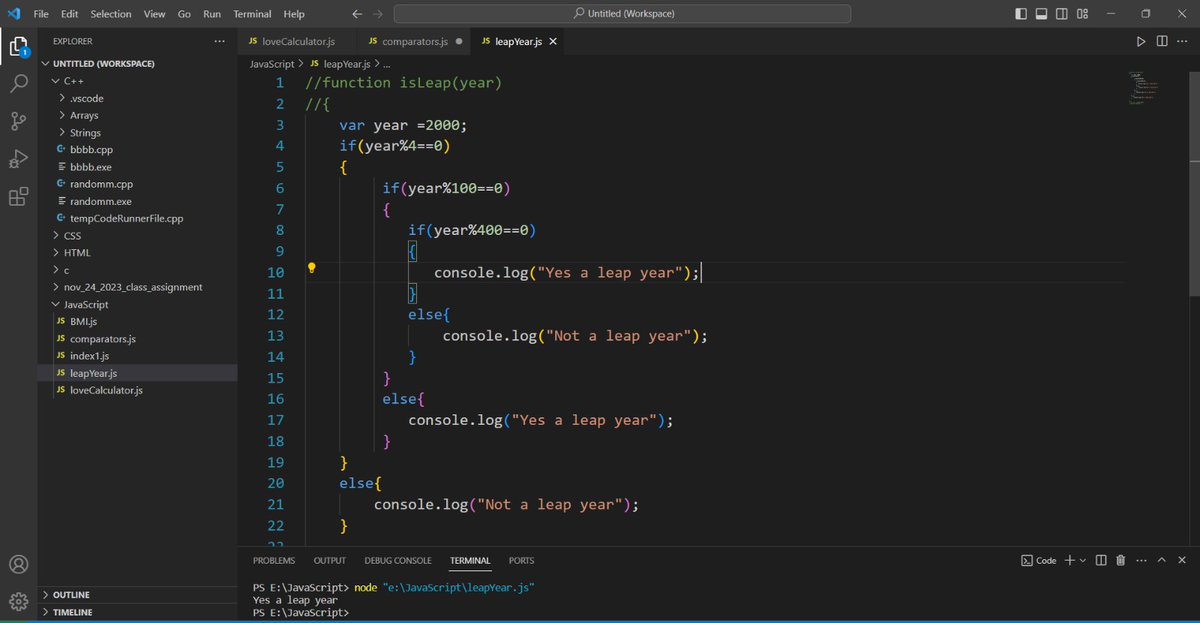1200x623 pixels.
Task: Expand the TIMELINE section
Action: (138, 611)
